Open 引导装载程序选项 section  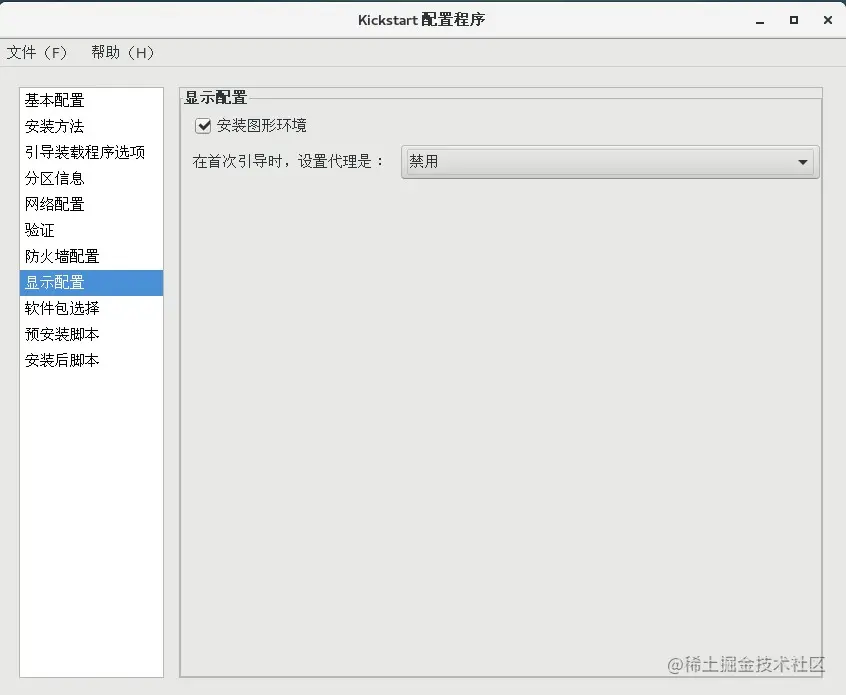click(91, 152)
